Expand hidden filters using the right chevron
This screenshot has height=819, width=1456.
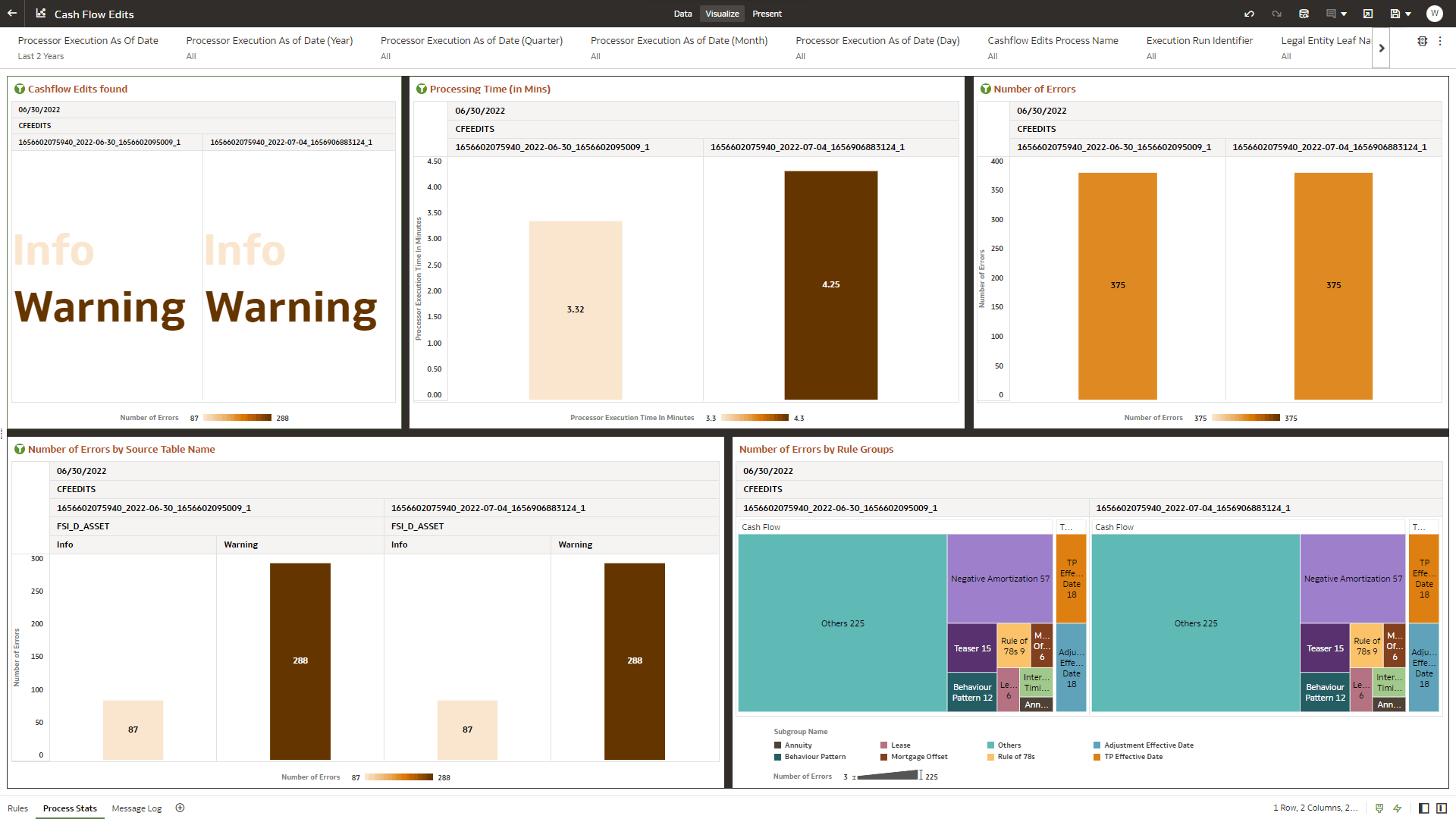pos(1382,48)
